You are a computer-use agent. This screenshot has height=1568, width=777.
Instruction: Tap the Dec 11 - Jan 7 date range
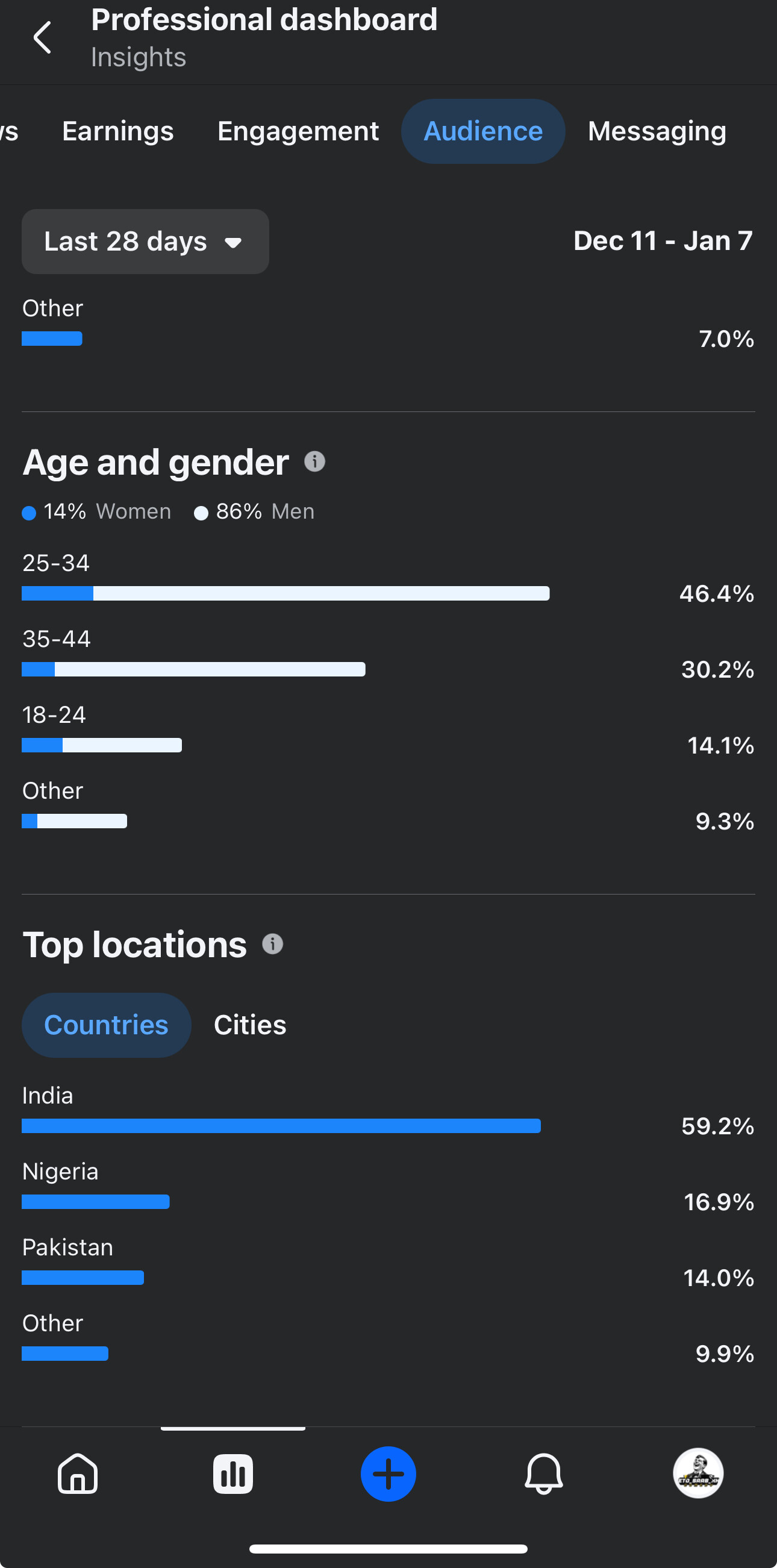[x=663, y=241]
